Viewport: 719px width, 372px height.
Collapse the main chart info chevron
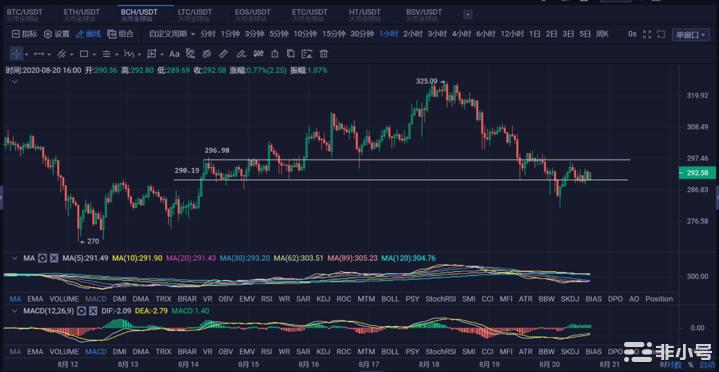pyautogui.click(x=15, y=82)
